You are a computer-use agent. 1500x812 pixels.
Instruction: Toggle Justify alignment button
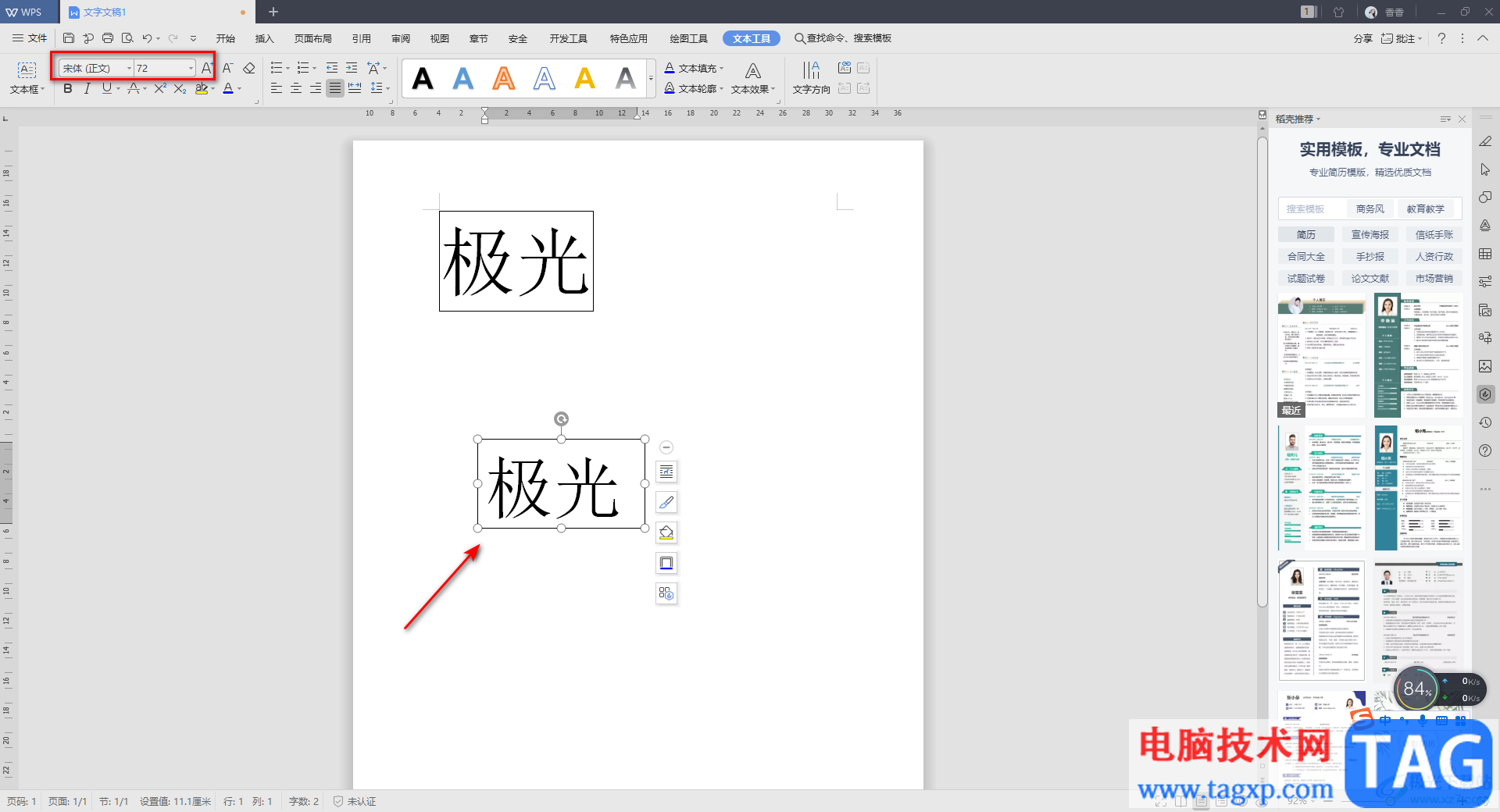click(335, 88)
